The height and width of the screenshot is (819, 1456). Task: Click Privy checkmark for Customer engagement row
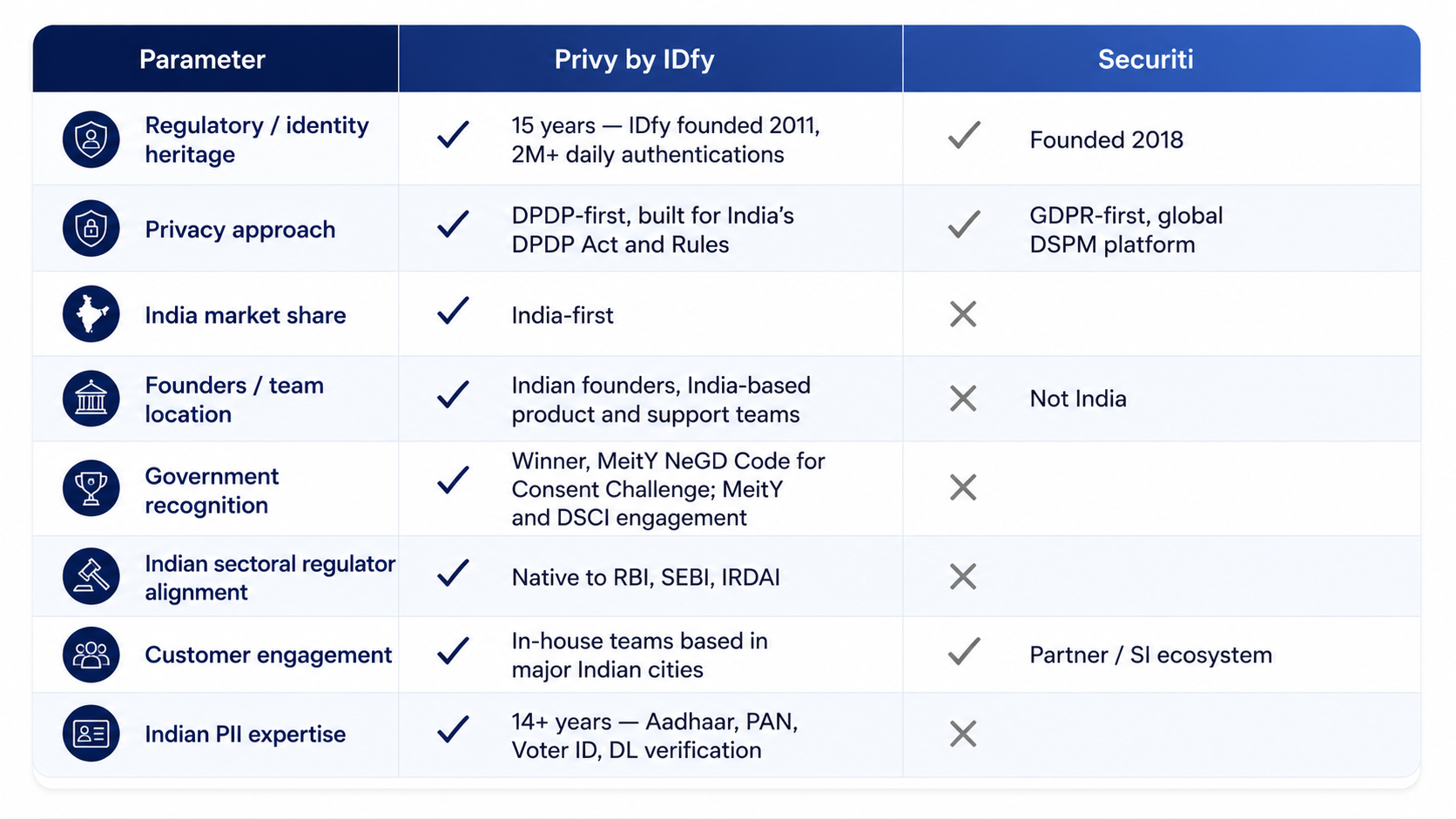coord(454,651)
